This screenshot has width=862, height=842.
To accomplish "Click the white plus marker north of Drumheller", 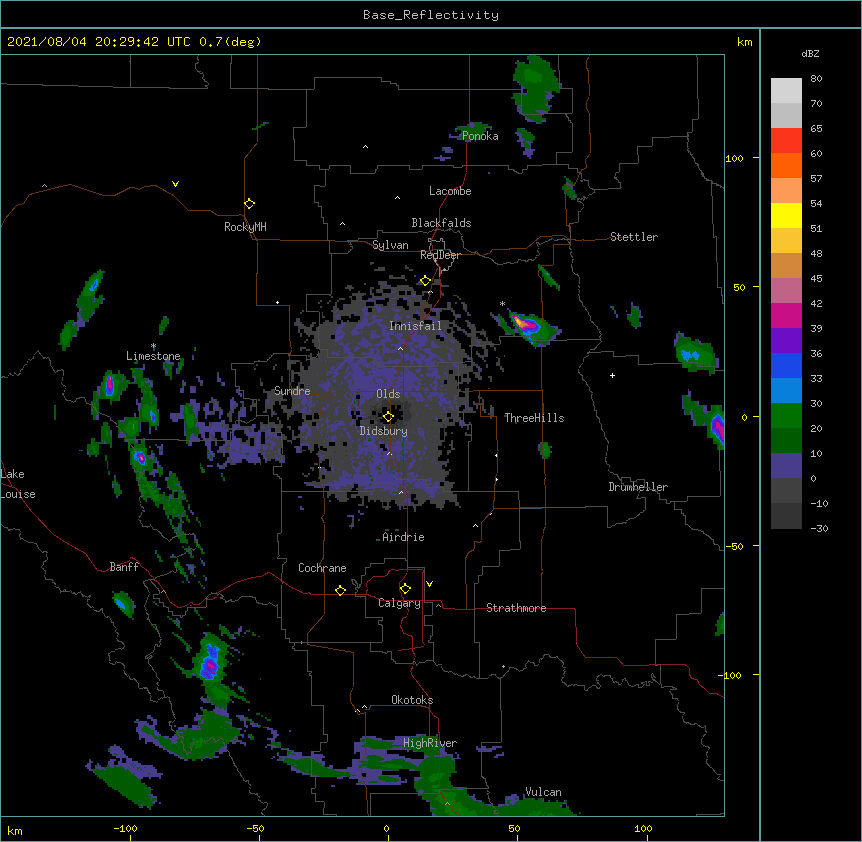I will pyautogui.click(x=612, y=375).
